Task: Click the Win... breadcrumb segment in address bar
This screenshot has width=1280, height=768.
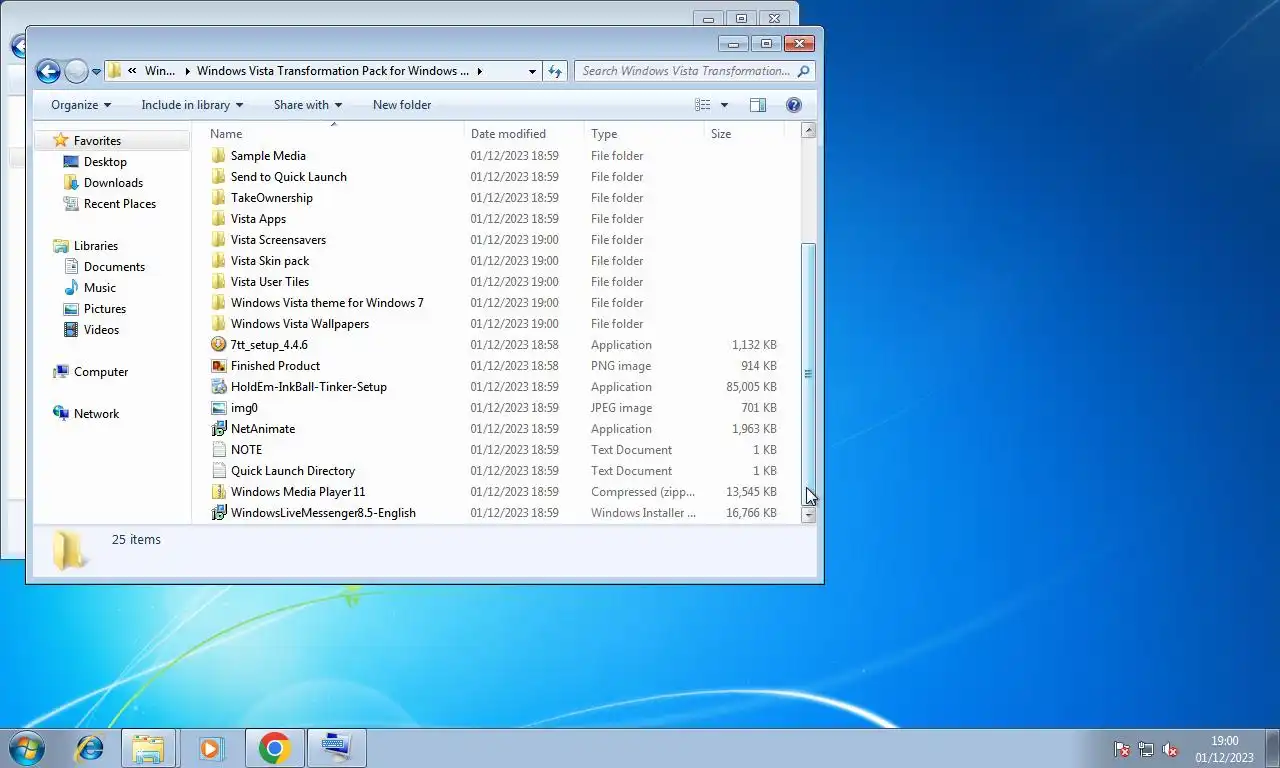Action: pos(160,71)
